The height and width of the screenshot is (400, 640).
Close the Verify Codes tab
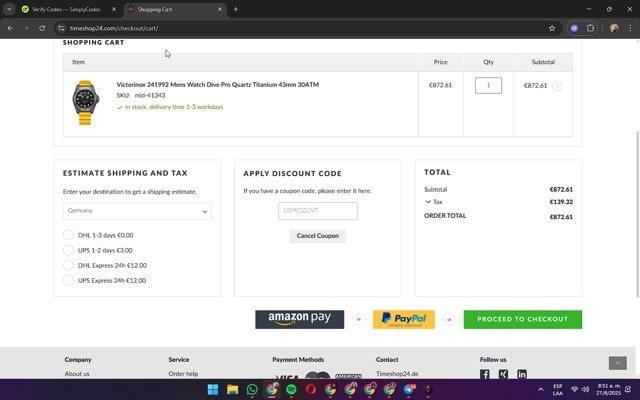(x=114, y=9)
